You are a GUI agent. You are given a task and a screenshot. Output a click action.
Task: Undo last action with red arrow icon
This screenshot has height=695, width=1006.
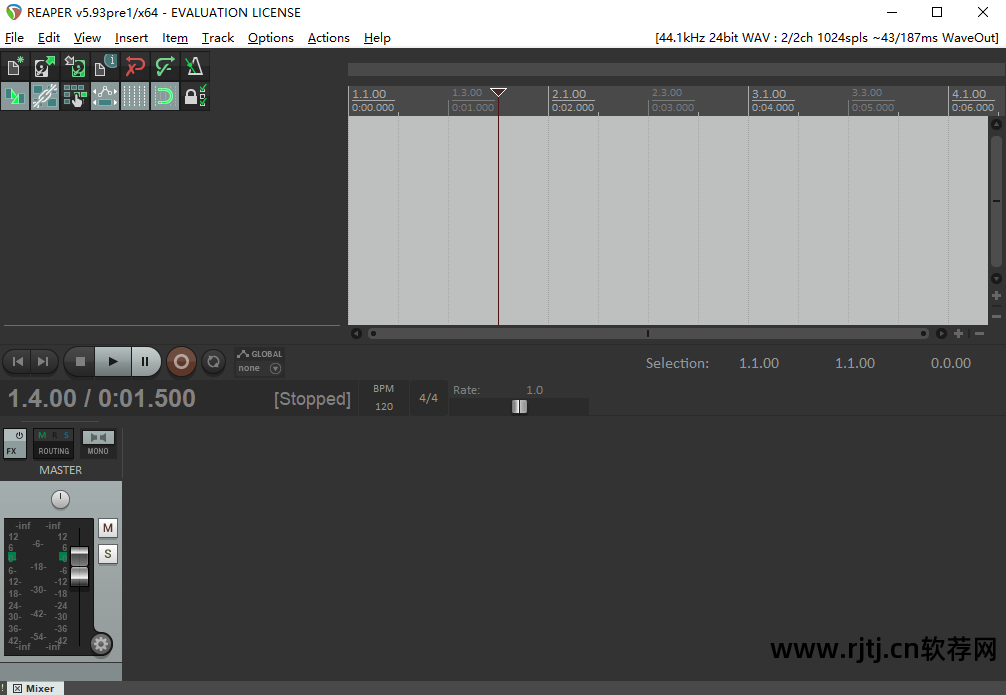(x=135, y=67)
